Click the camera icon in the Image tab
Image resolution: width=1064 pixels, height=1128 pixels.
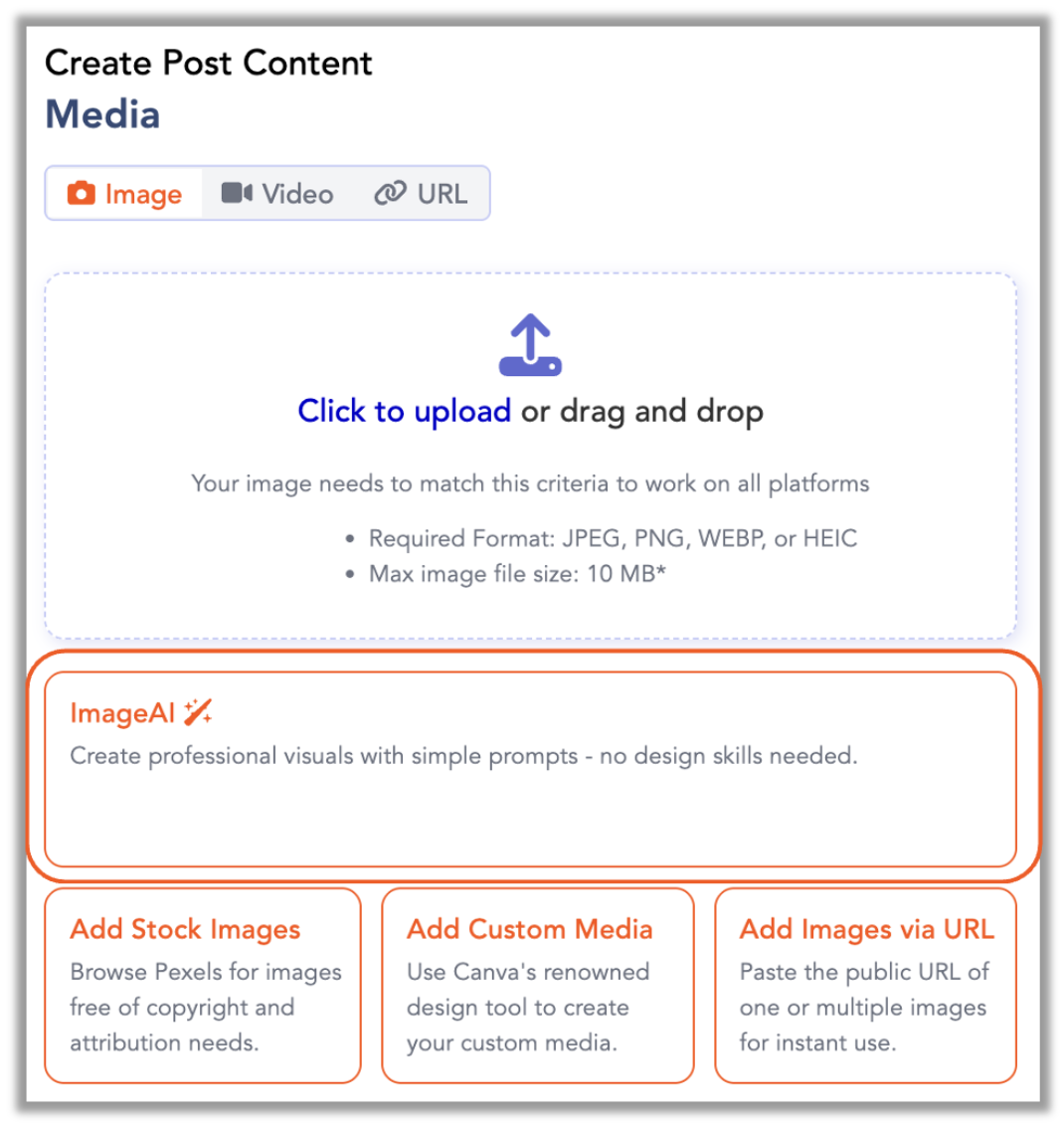(x=82, y=193)
